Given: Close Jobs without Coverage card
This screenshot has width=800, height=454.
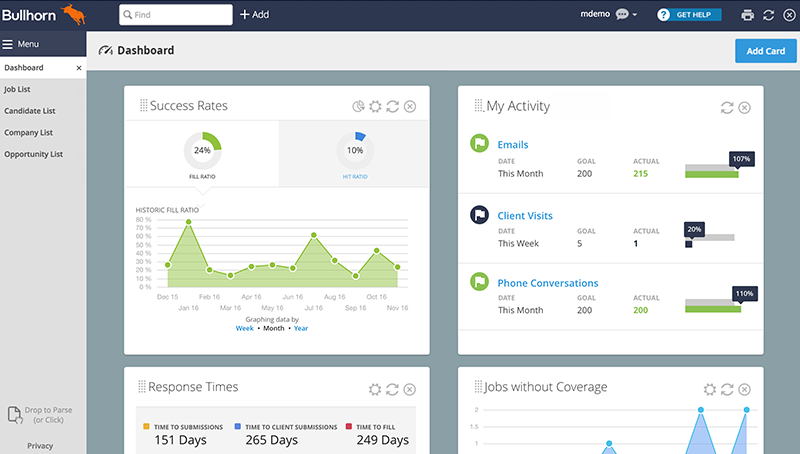Looking at the screenshot, I should coord(744,390).
